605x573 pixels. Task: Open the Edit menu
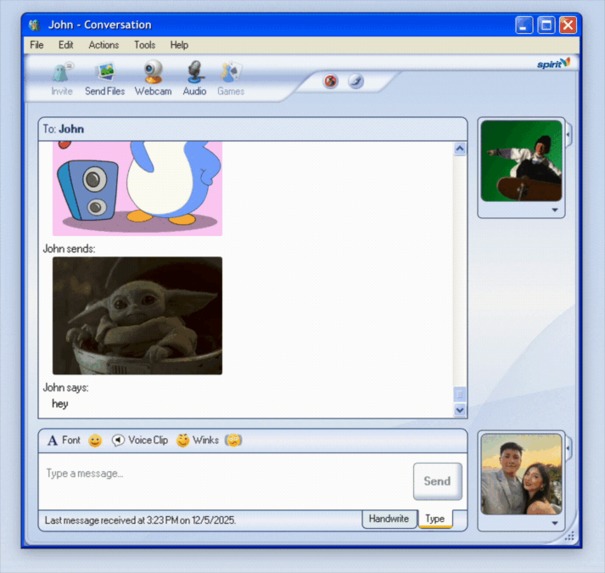coord(66,45)
